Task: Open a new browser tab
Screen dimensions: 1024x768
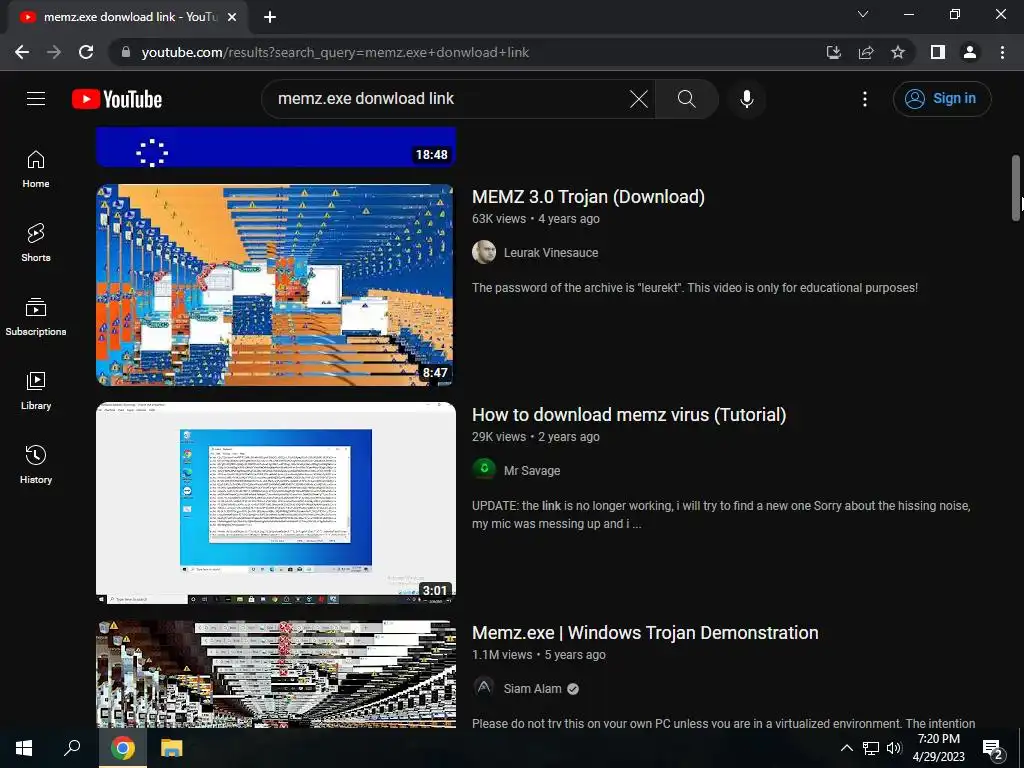Action: pos(270,17)
